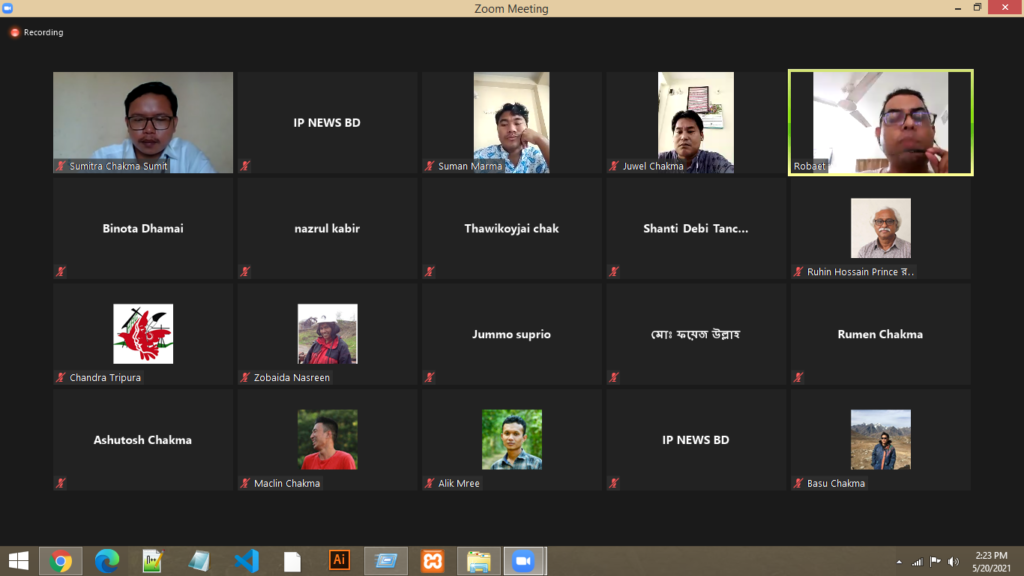Viewport: 1024px width, 576px height.
Task: Open the blank white document taskbar icon
Action: click(293, 561)
